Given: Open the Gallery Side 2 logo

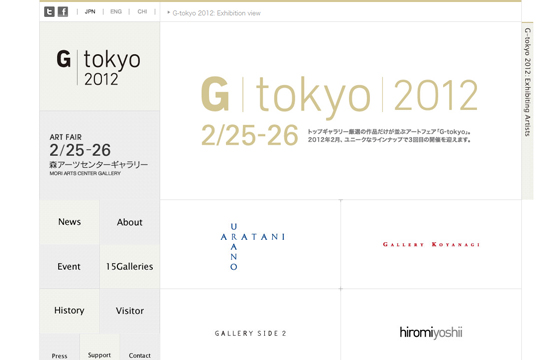Looking at the screenshot, I should point(250,333).
